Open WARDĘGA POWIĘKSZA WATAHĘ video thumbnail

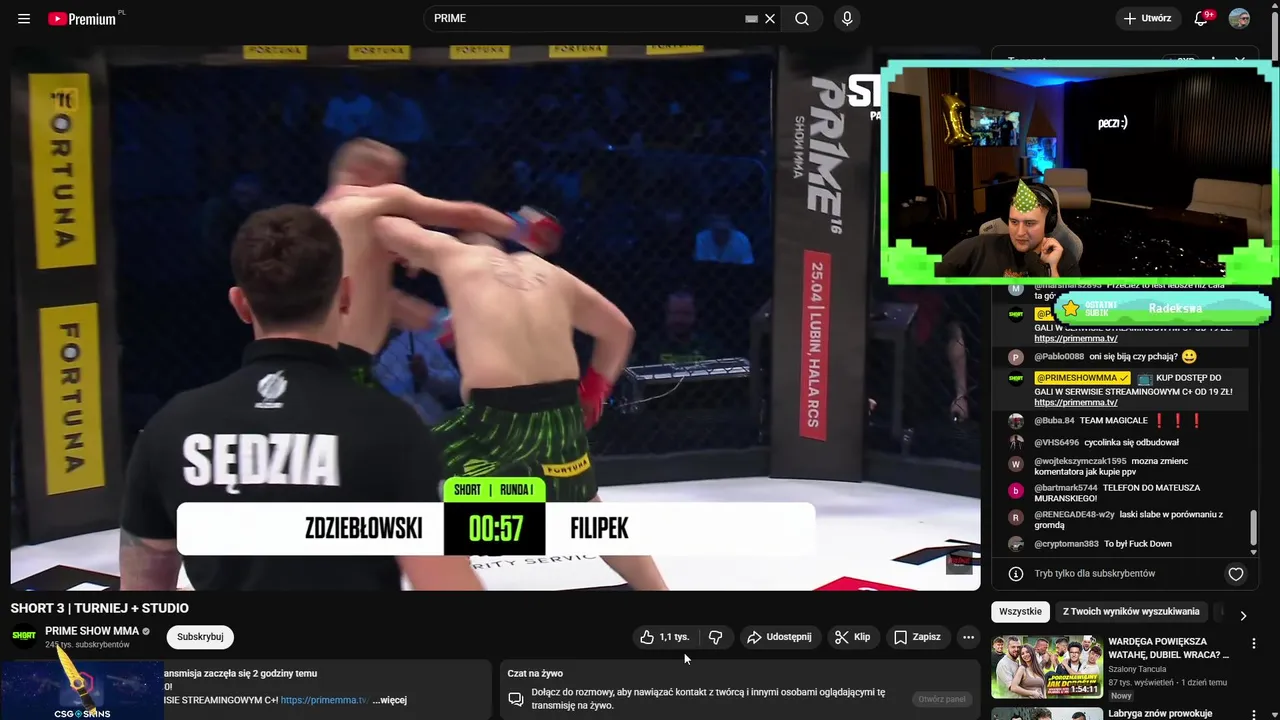[x=1046, y=666]
